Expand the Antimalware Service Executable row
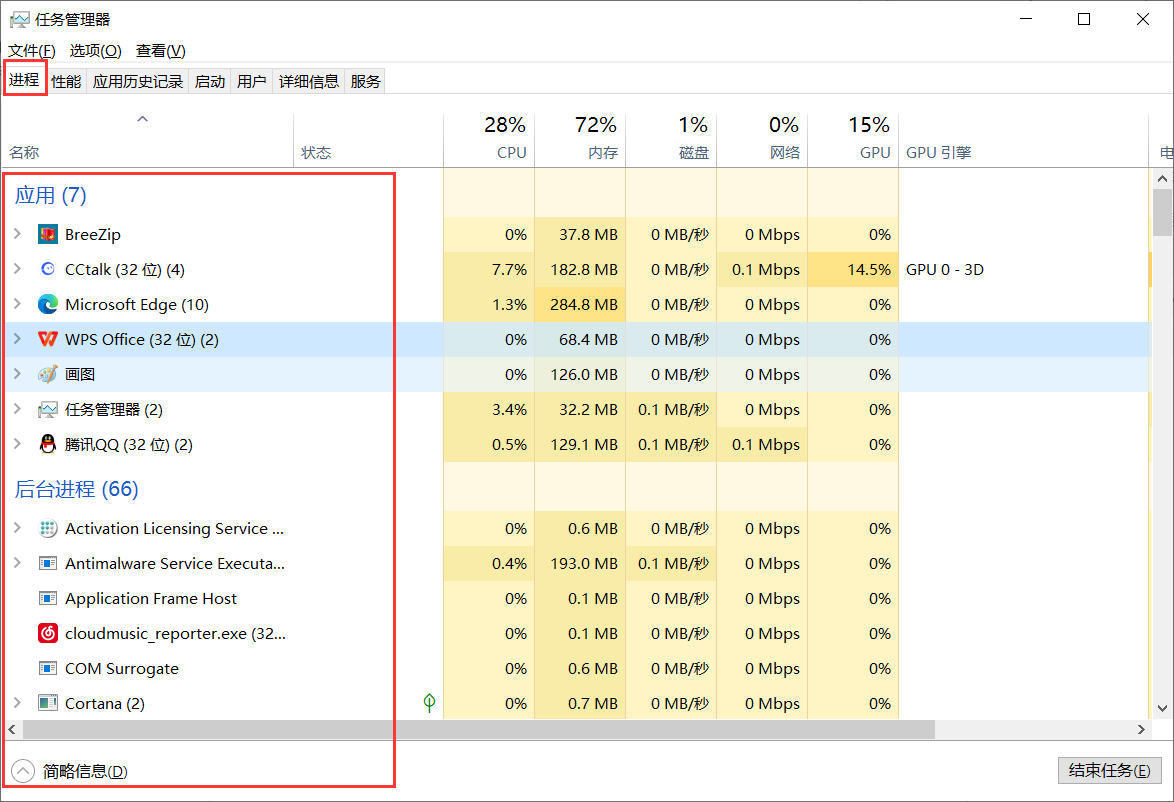This screenshot has width=1174, height=802. (17, 563)
